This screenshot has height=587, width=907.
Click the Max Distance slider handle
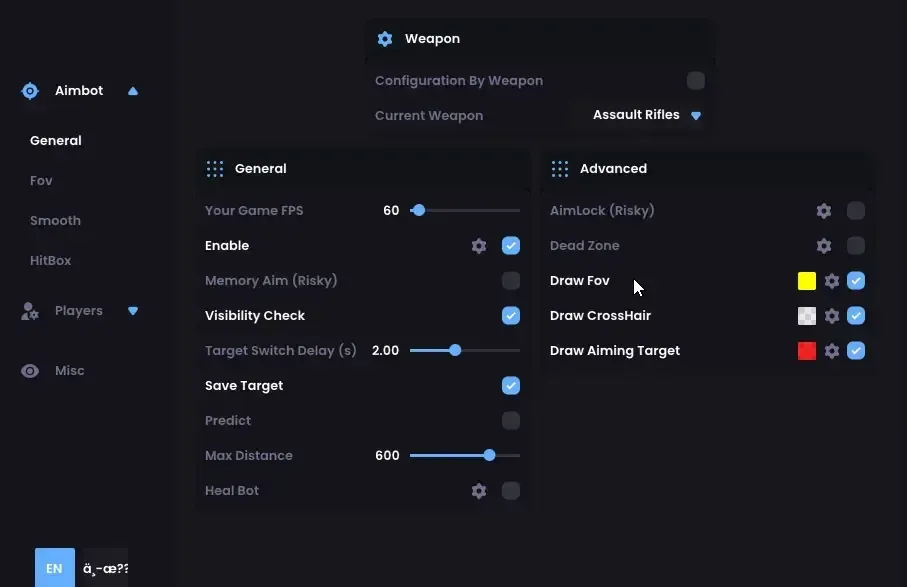(x=489, y=456)
